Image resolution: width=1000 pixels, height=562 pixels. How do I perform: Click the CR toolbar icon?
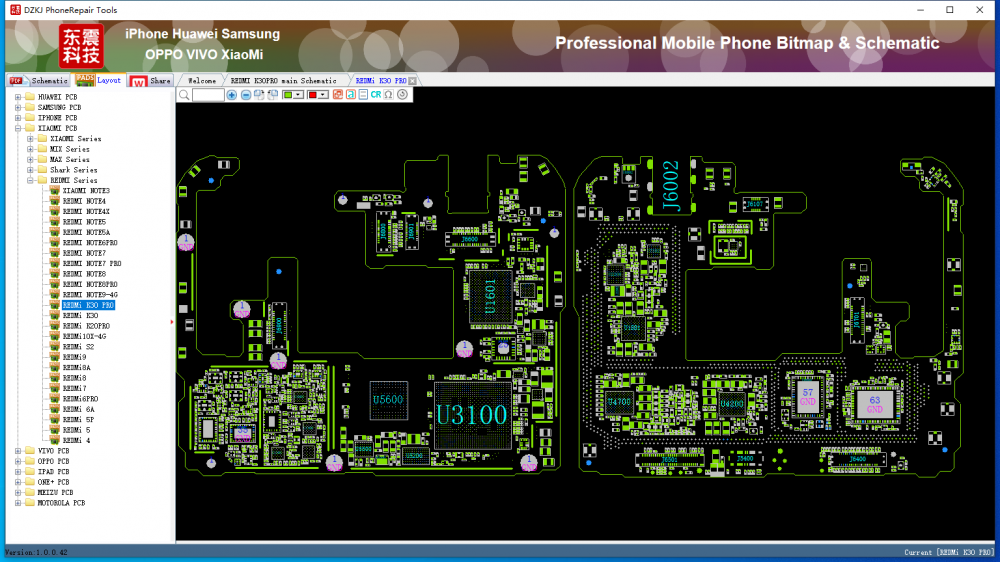376,95
